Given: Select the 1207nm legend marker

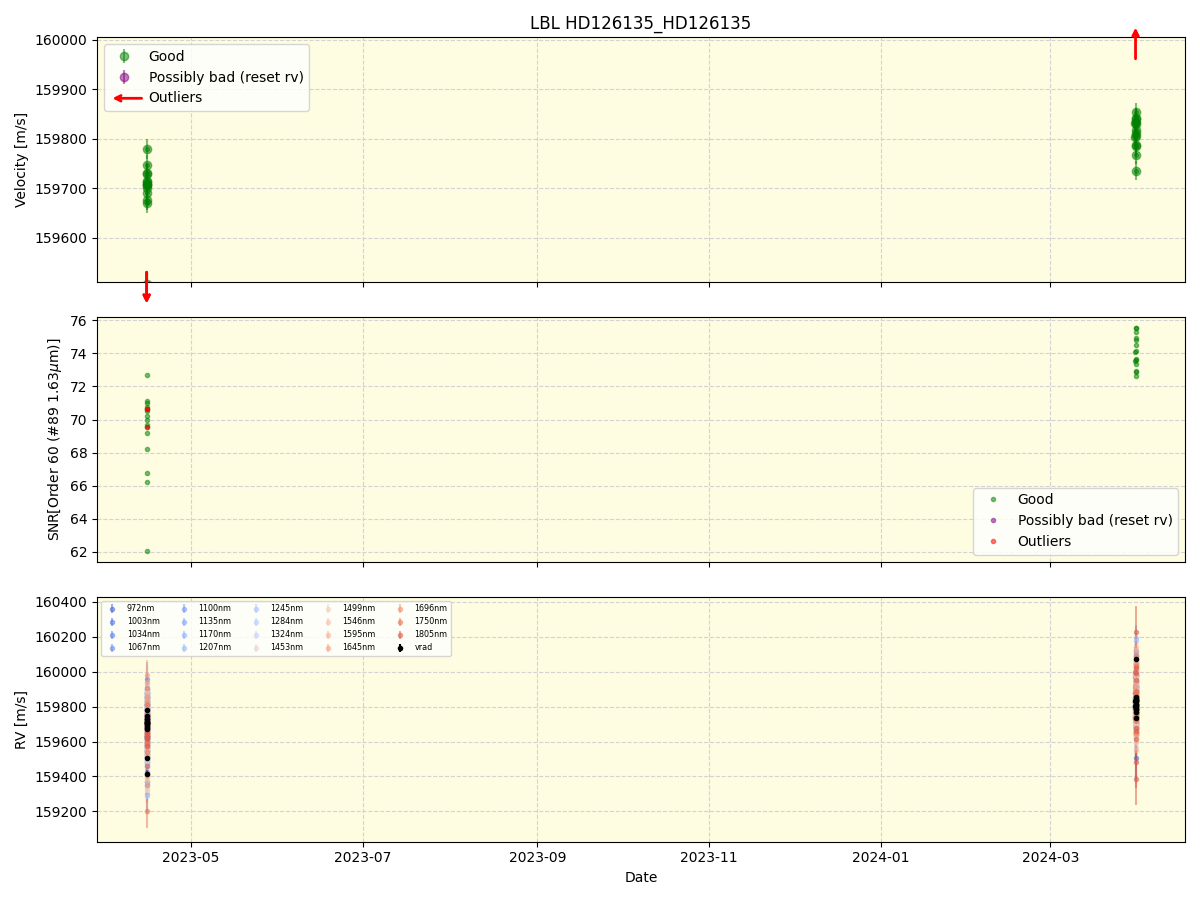Looking at the screenshot, I should [184, 648].
